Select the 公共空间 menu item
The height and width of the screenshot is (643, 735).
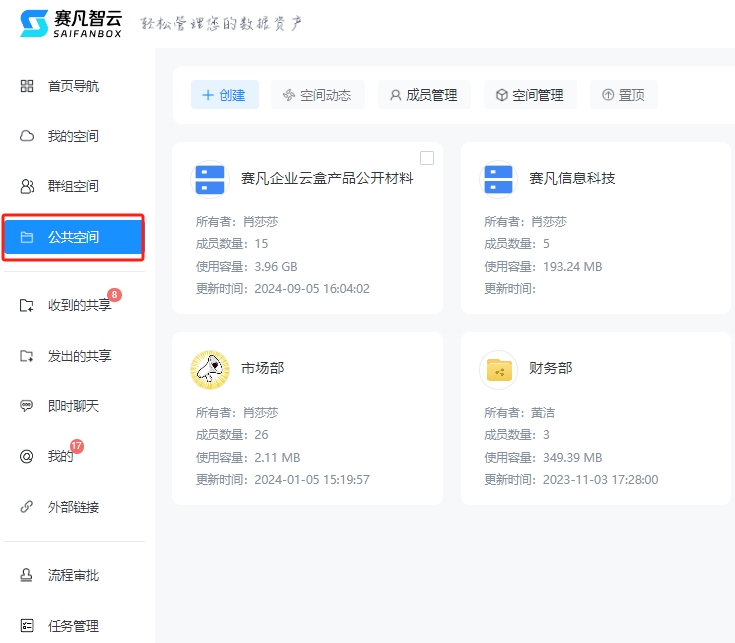[73, 237]
